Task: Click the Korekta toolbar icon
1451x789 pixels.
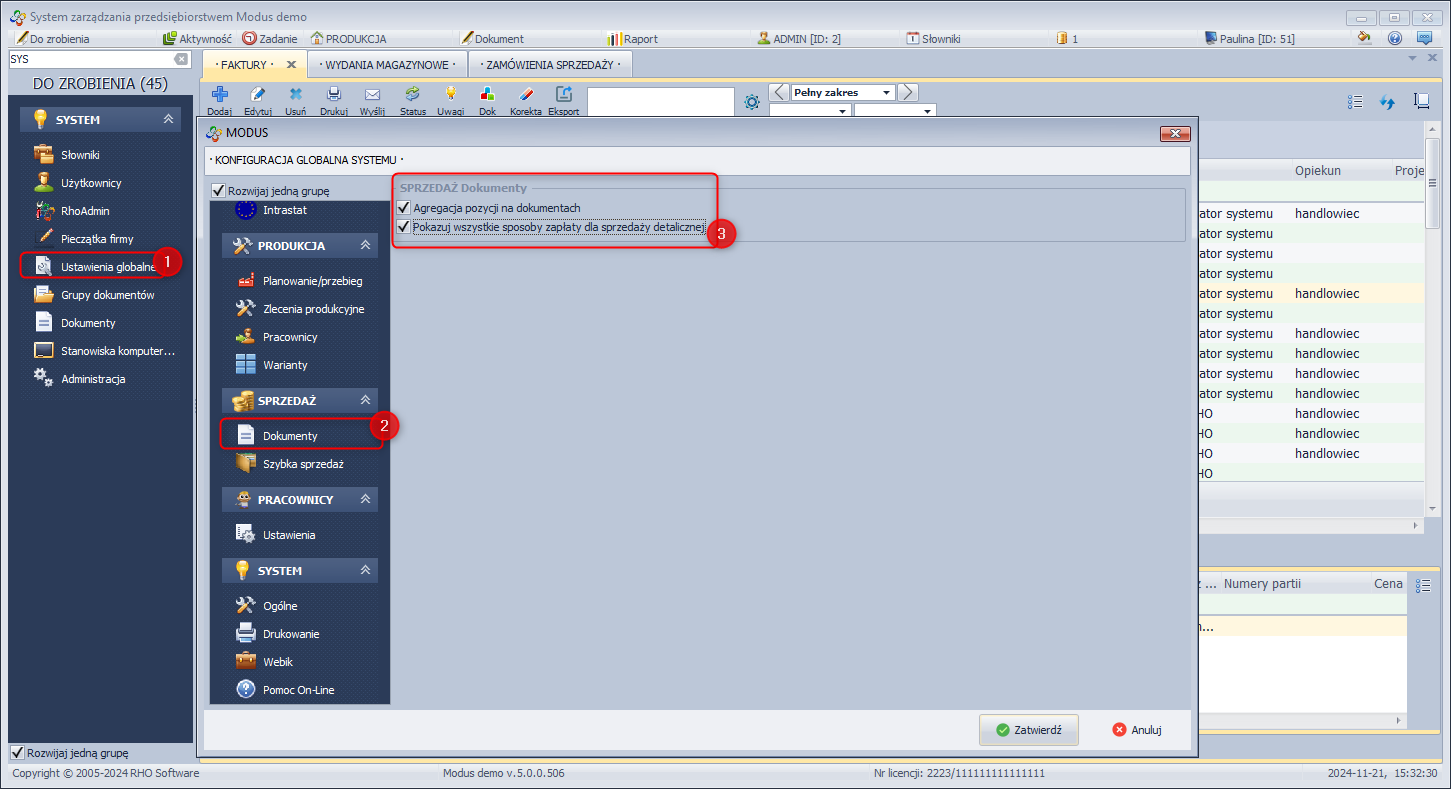Action: point(525,95)
